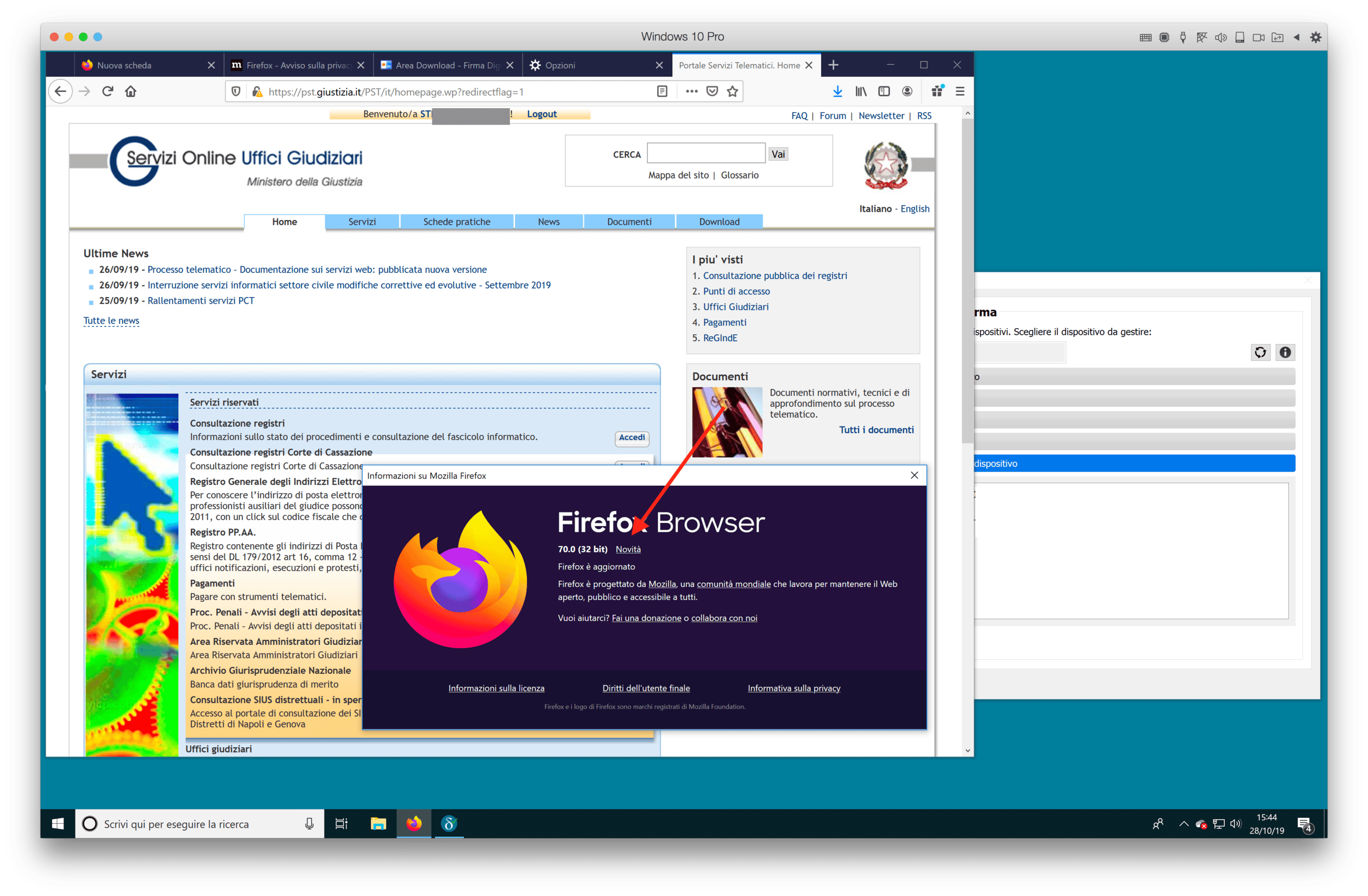
Task: Open Servizi site menu
Action: pyautogui.click(x=362, y=222)
